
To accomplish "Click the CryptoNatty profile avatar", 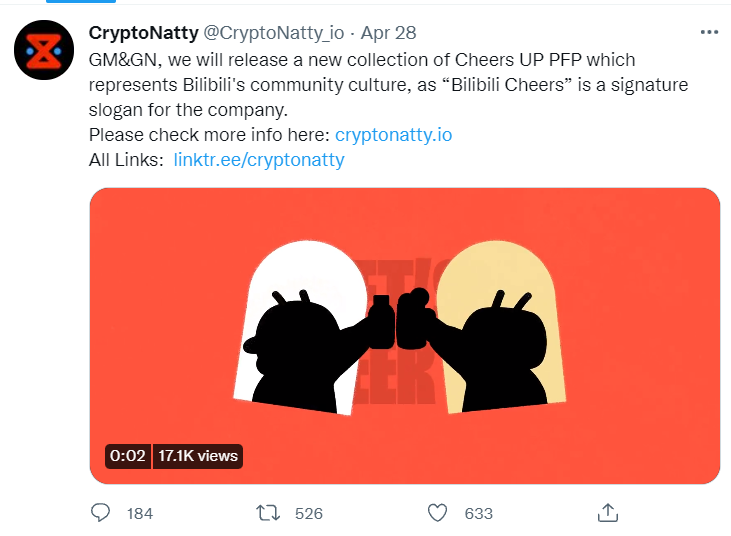I will pos(44,49).
